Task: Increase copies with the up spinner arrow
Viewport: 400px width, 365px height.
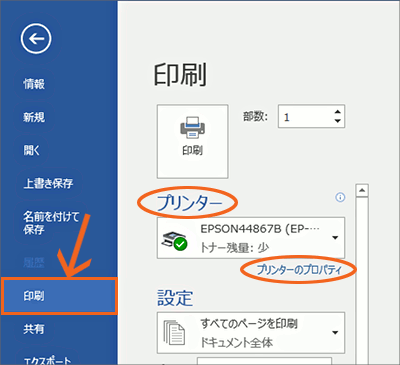Action: (338, 112)
